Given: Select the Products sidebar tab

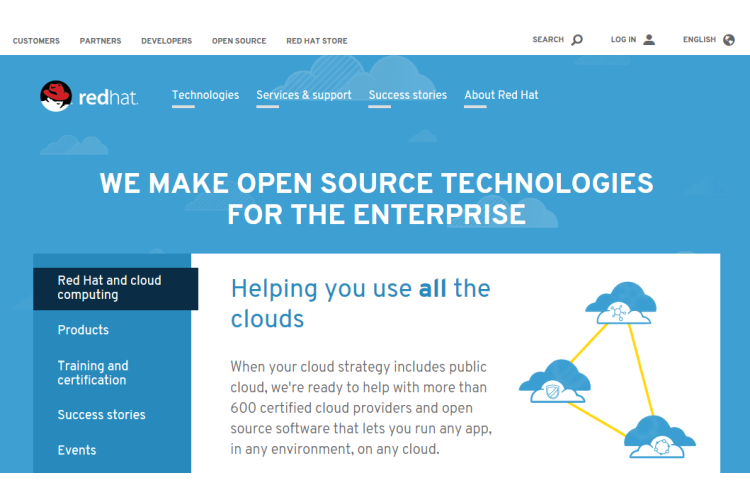Looking at the screenshot, I should 83,330.
